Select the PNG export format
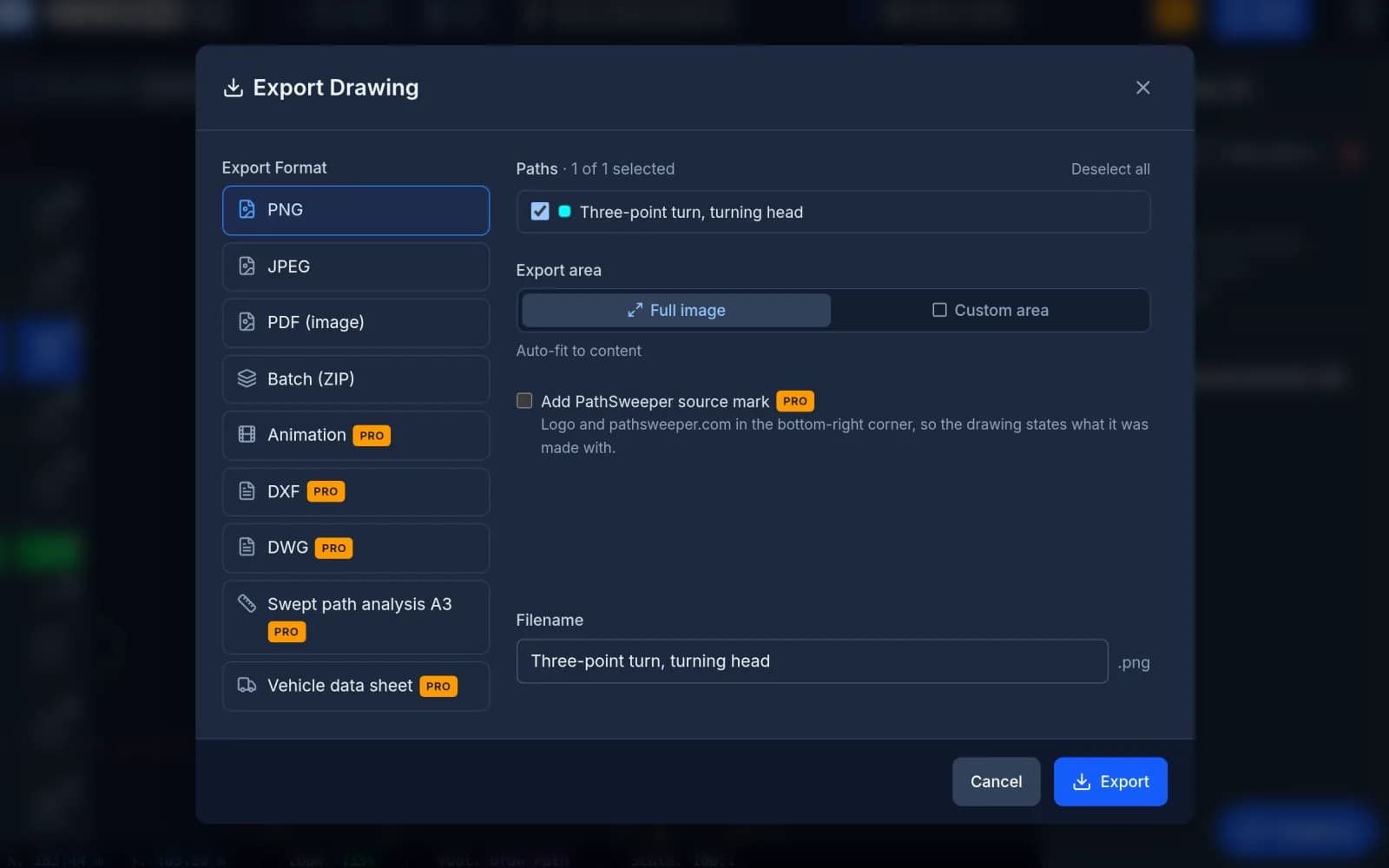This screenshot has height=868, width=1389. tap(356, 210)
